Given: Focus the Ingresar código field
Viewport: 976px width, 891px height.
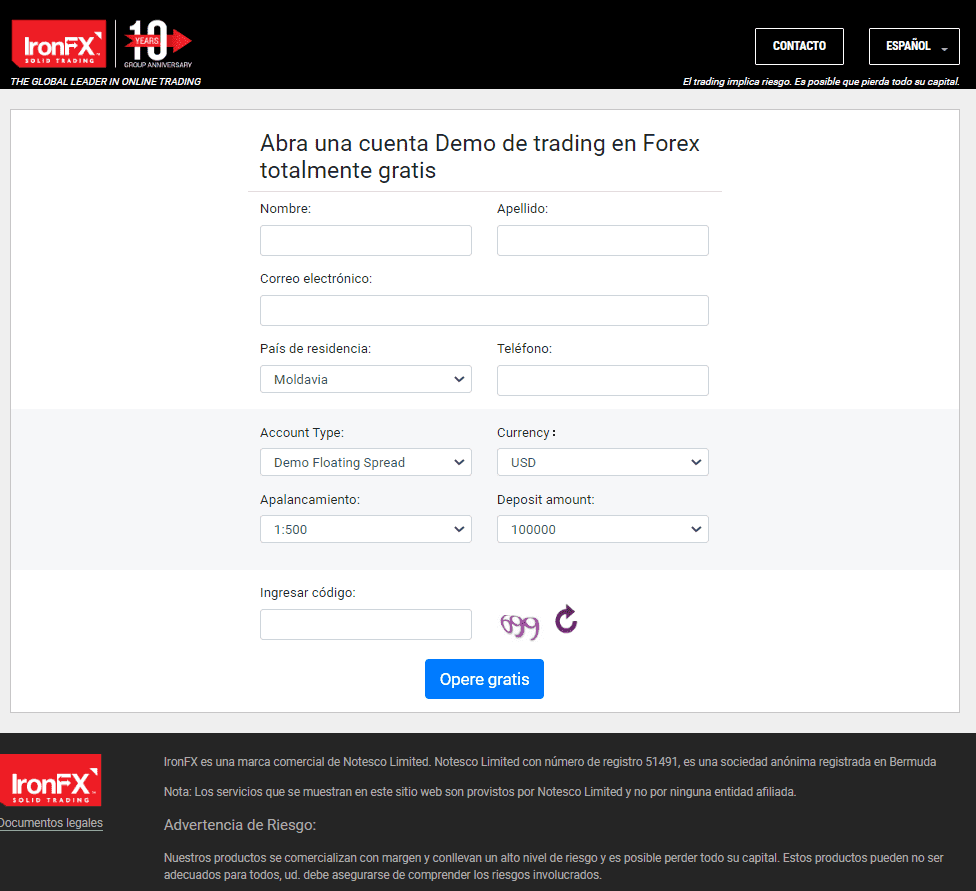Looking at the screenshot, I should [x=365, y=624].
